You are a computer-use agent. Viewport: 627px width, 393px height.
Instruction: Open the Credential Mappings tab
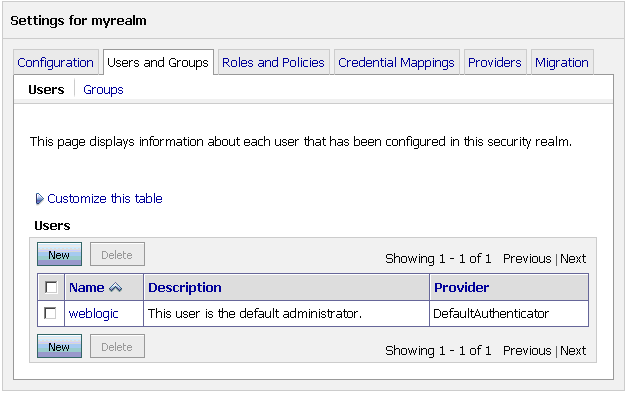(396, 62)
